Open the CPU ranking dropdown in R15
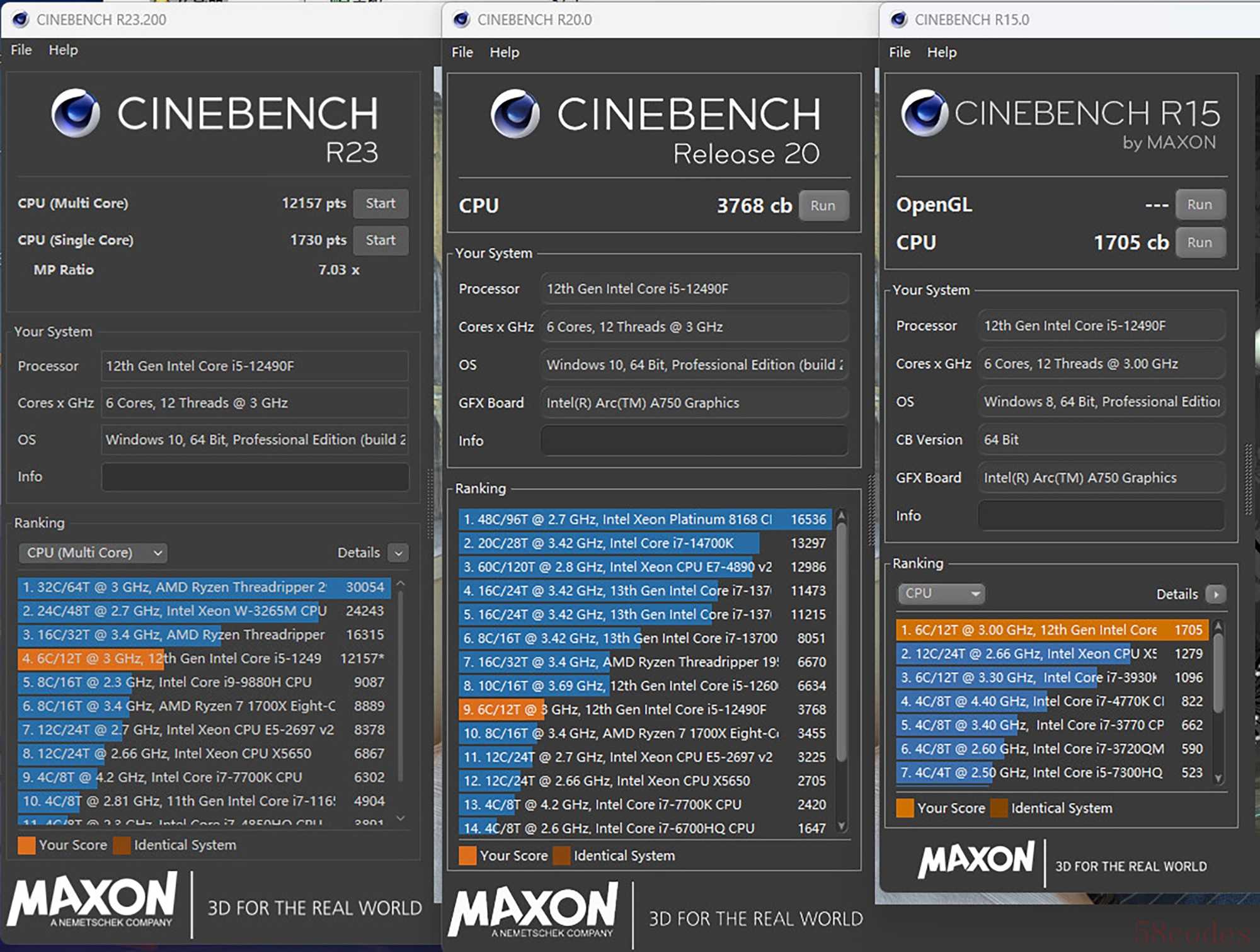The height and width of the screenshot is (952, 1260). pos(941,594)
